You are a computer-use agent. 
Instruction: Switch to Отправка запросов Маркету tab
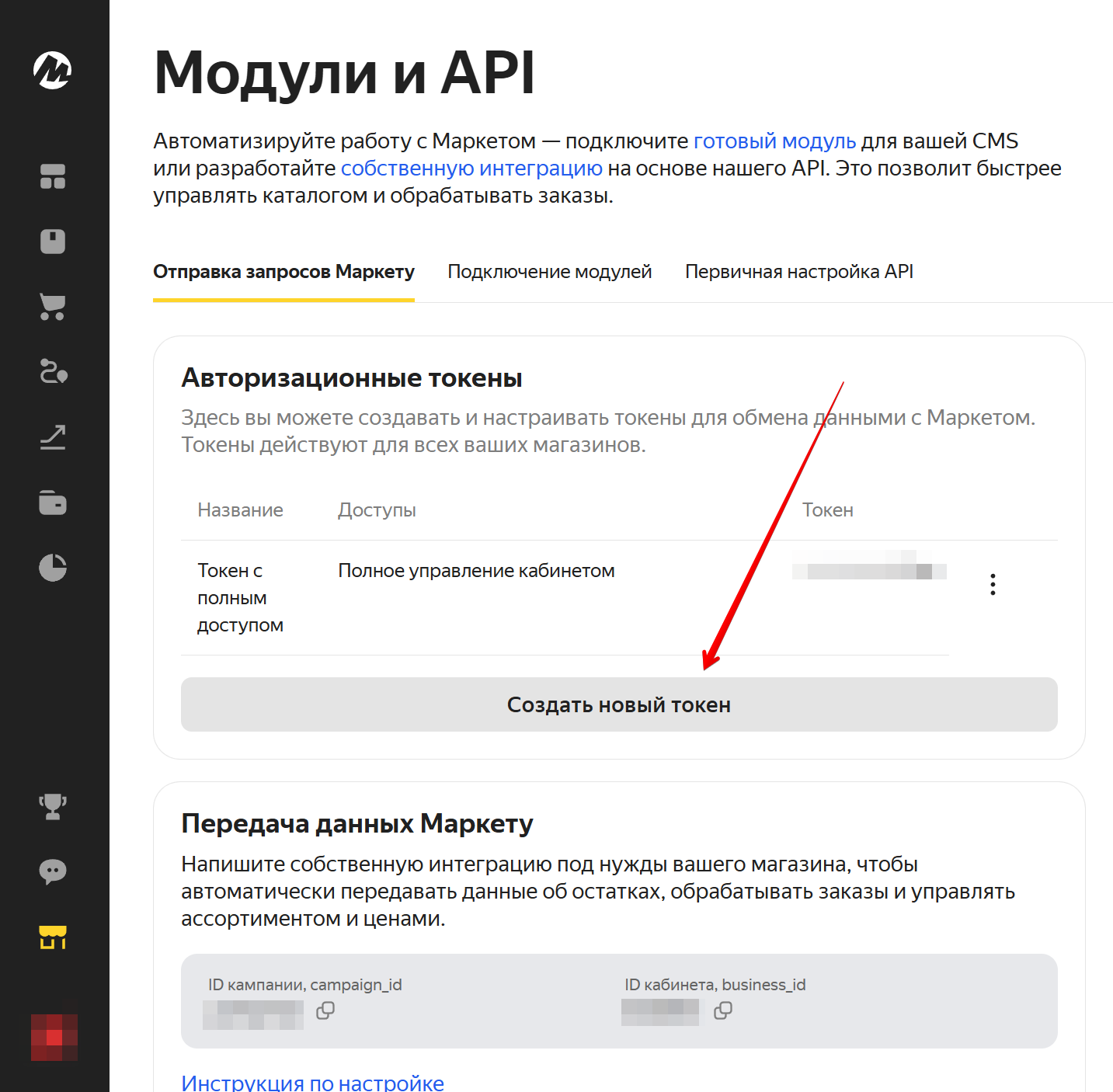283,272
